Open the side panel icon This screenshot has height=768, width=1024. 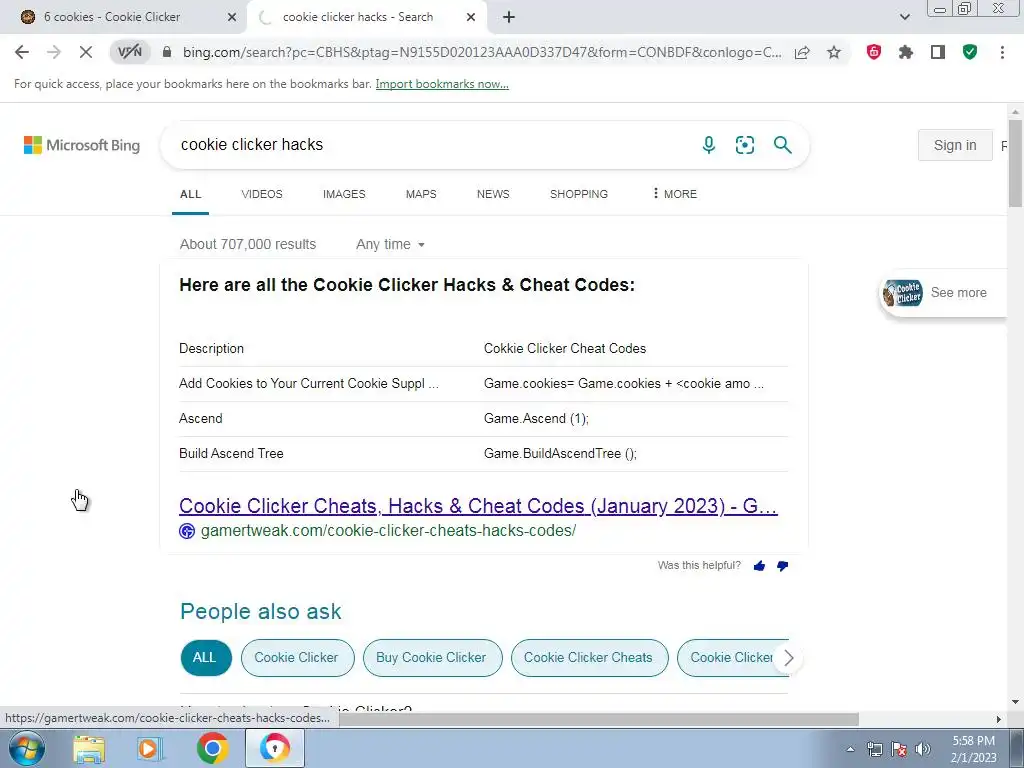pos(938,52)
